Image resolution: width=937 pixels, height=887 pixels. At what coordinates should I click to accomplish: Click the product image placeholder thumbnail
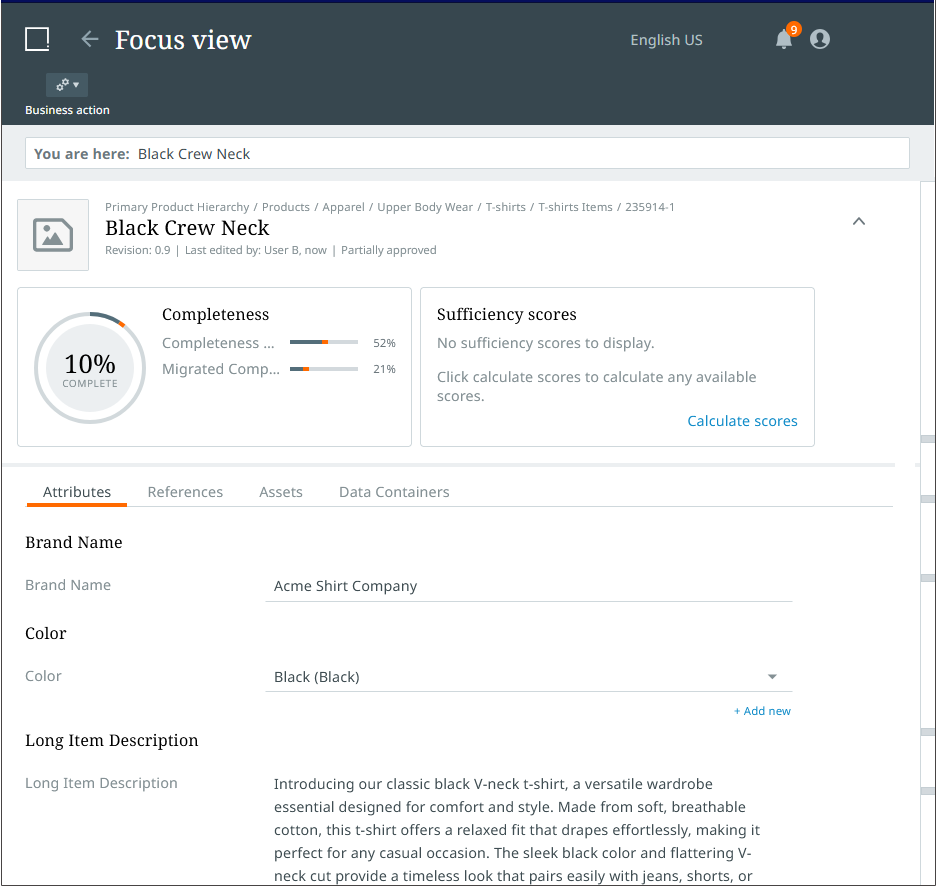click(53, 235)
